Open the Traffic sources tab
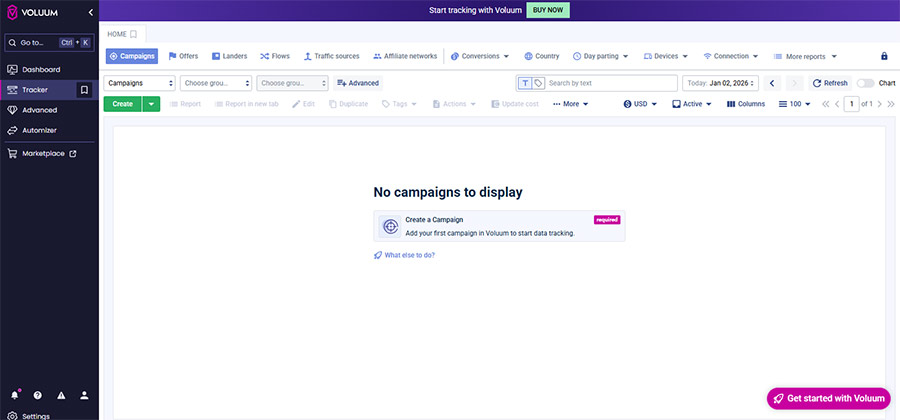The width and height of the screenshot is (900, 420). click(x=331, y=56)
